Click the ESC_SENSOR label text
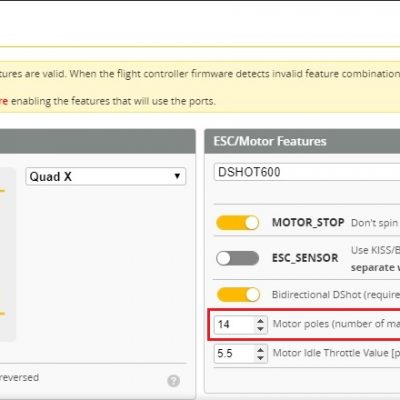 pyautogui.click(x=305, y=258)
